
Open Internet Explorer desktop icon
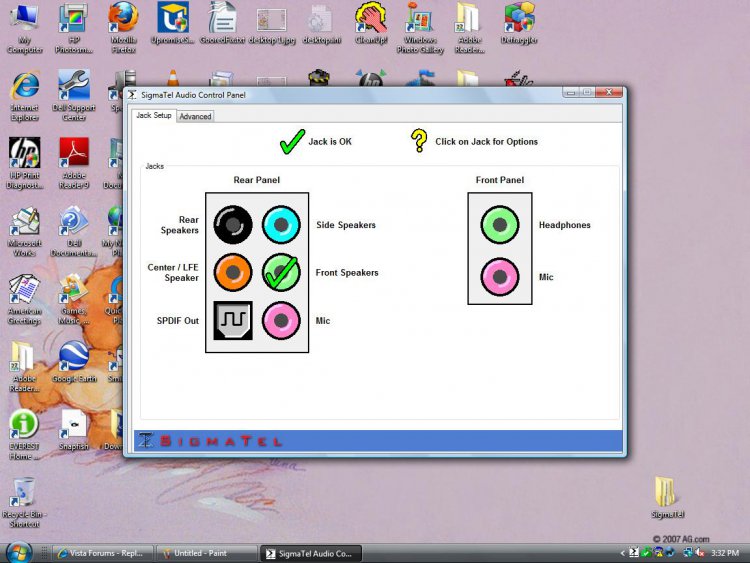(24, 96)
